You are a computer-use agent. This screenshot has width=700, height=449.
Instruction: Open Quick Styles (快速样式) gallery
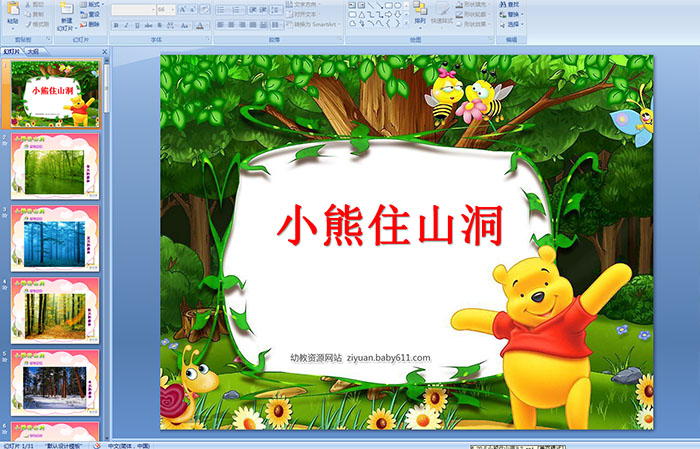coord(442,13)
